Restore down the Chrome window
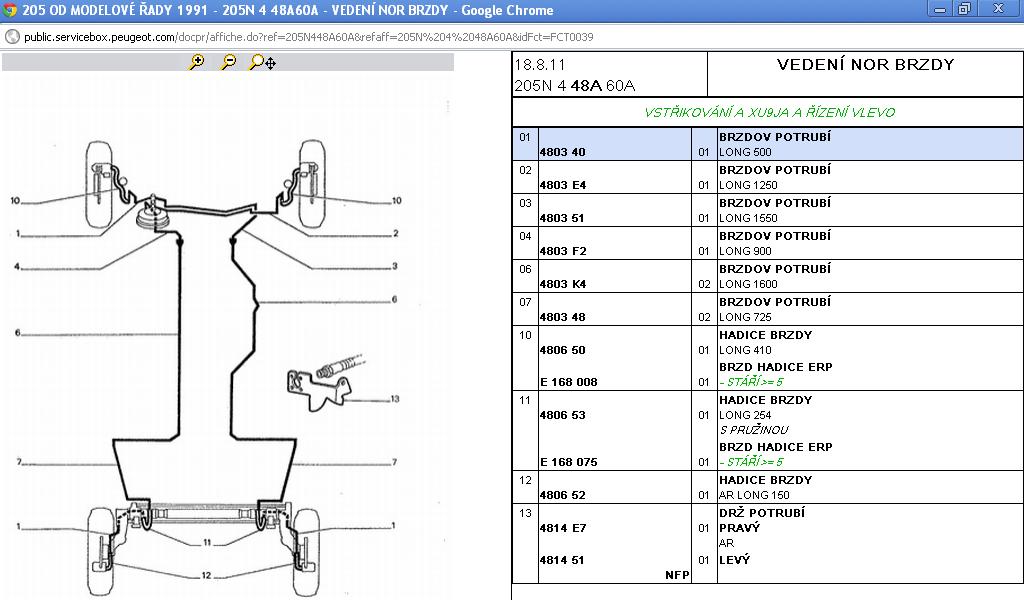Image resolution: width=1024 pixels, height=600 pixels. coord(964,9)
